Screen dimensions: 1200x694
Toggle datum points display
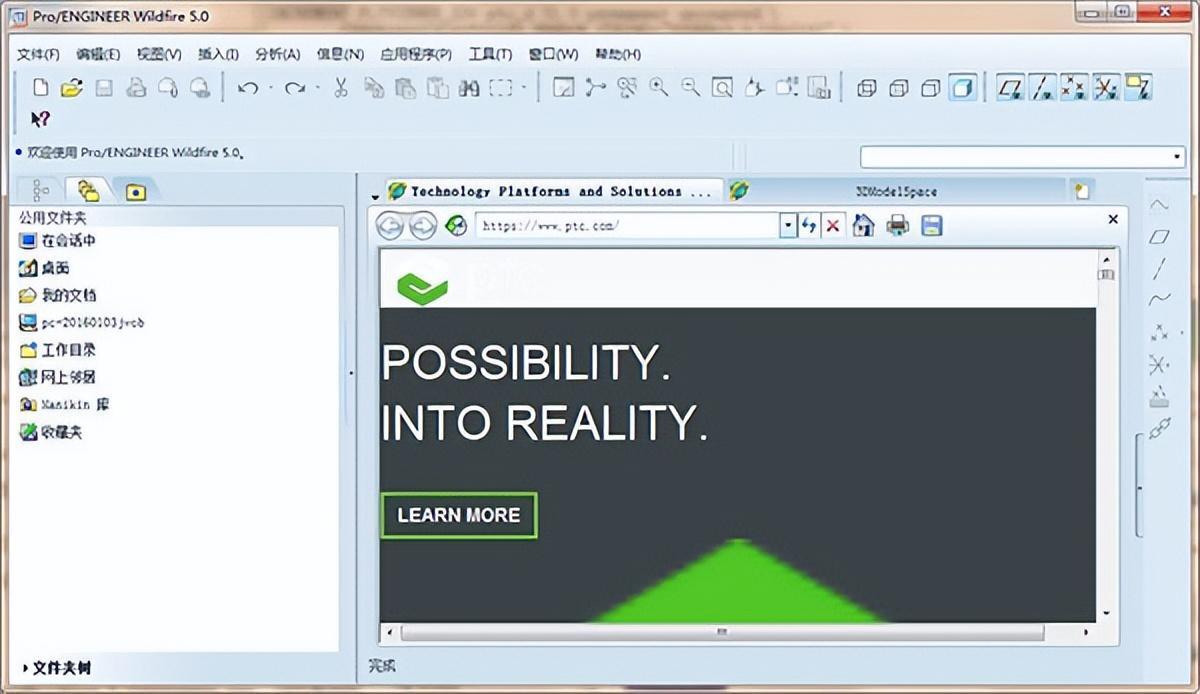click(x=1074, y=88)
